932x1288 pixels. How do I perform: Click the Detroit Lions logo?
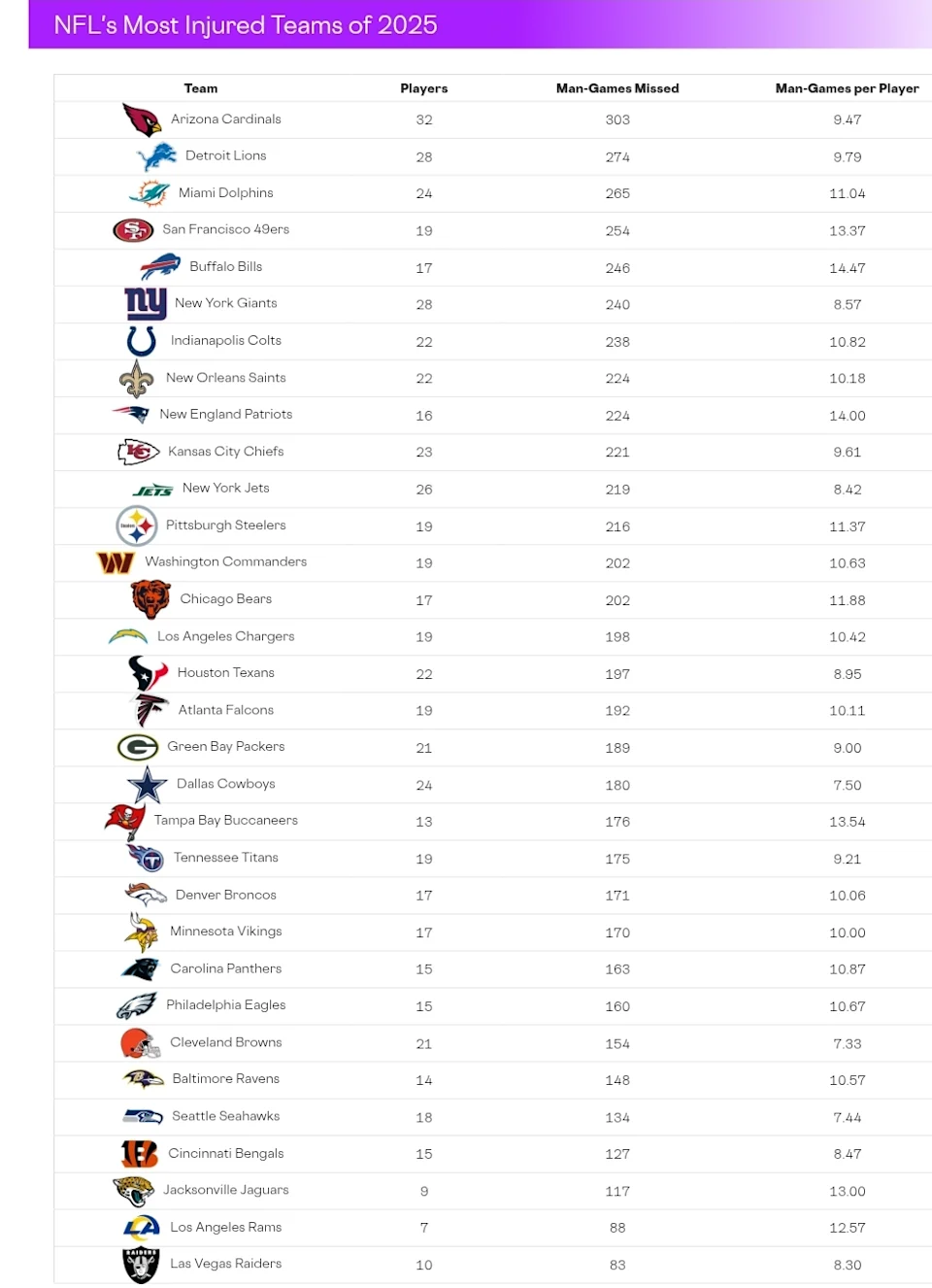pos(157,156)
